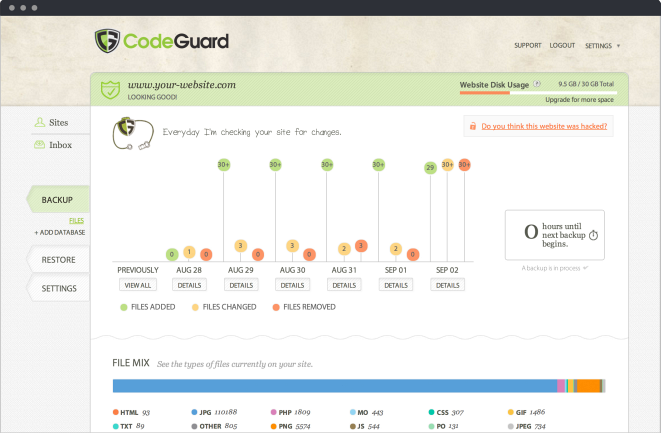Open Details for Aug 28
661x433 pixels.
click(x=189, y=285)
